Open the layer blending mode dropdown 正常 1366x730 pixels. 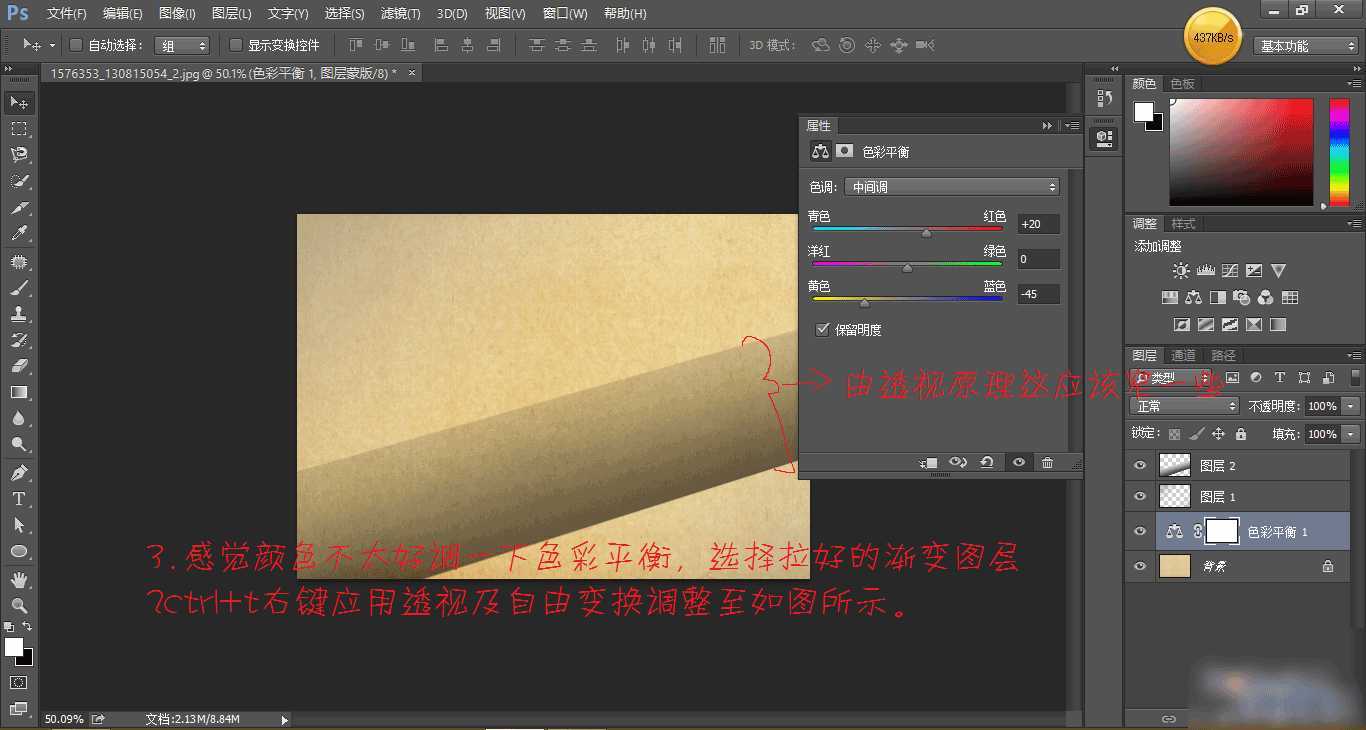pyautogui.click(x=1184, y=406)
